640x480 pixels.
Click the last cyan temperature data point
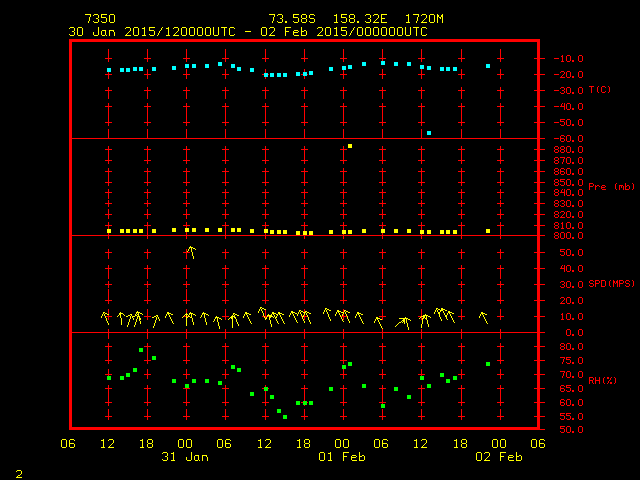(488, 66)
